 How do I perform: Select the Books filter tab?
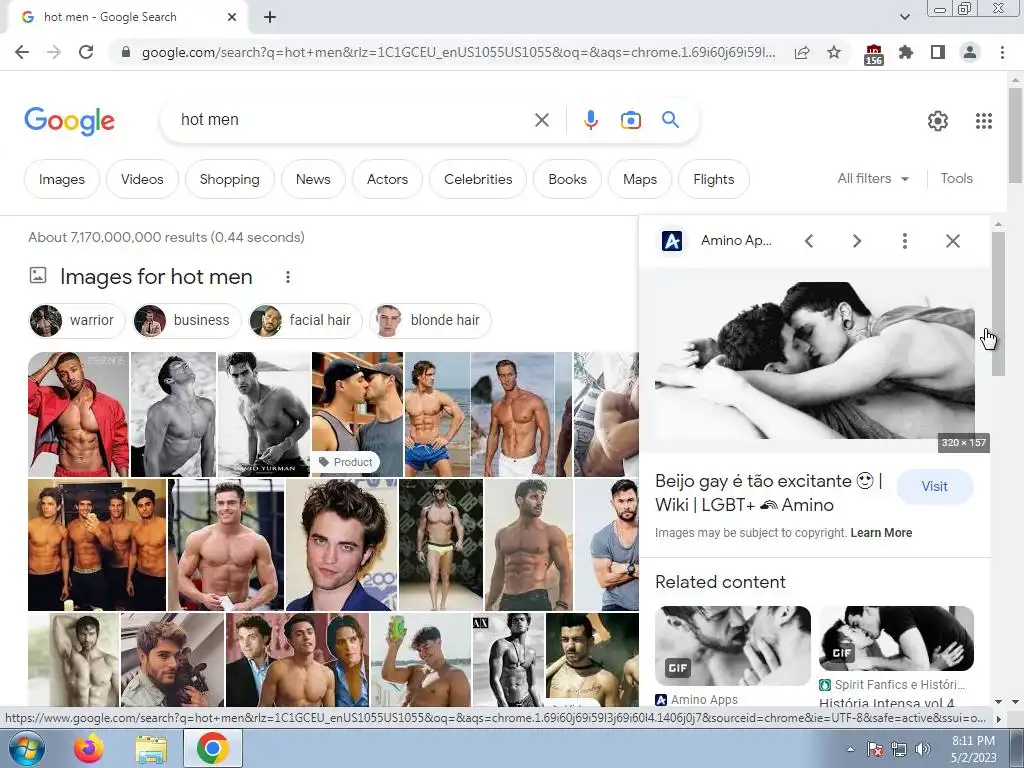[568, 179]
